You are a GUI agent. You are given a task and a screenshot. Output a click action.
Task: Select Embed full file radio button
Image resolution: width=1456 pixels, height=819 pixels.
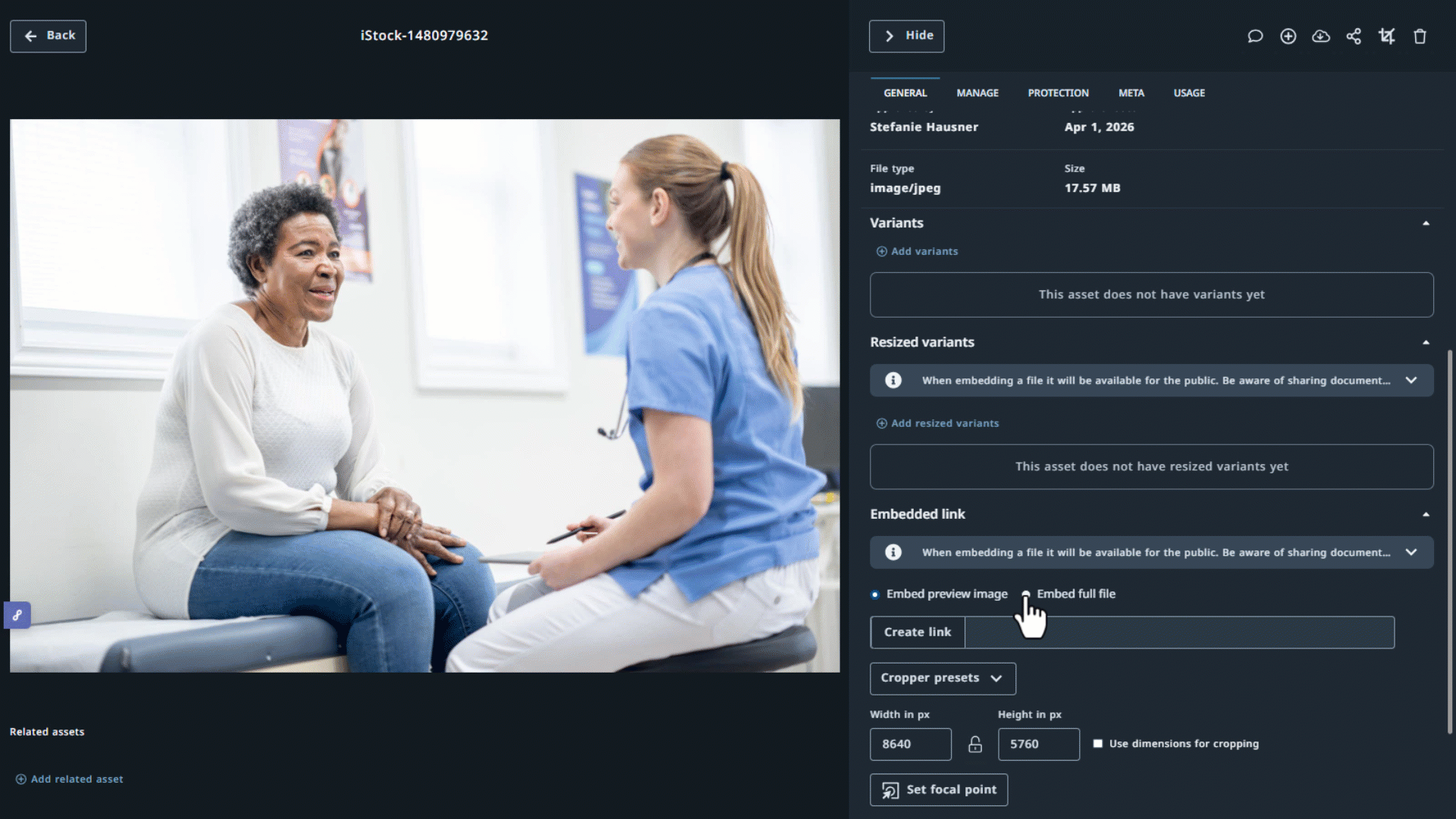tap(1026, 594)
